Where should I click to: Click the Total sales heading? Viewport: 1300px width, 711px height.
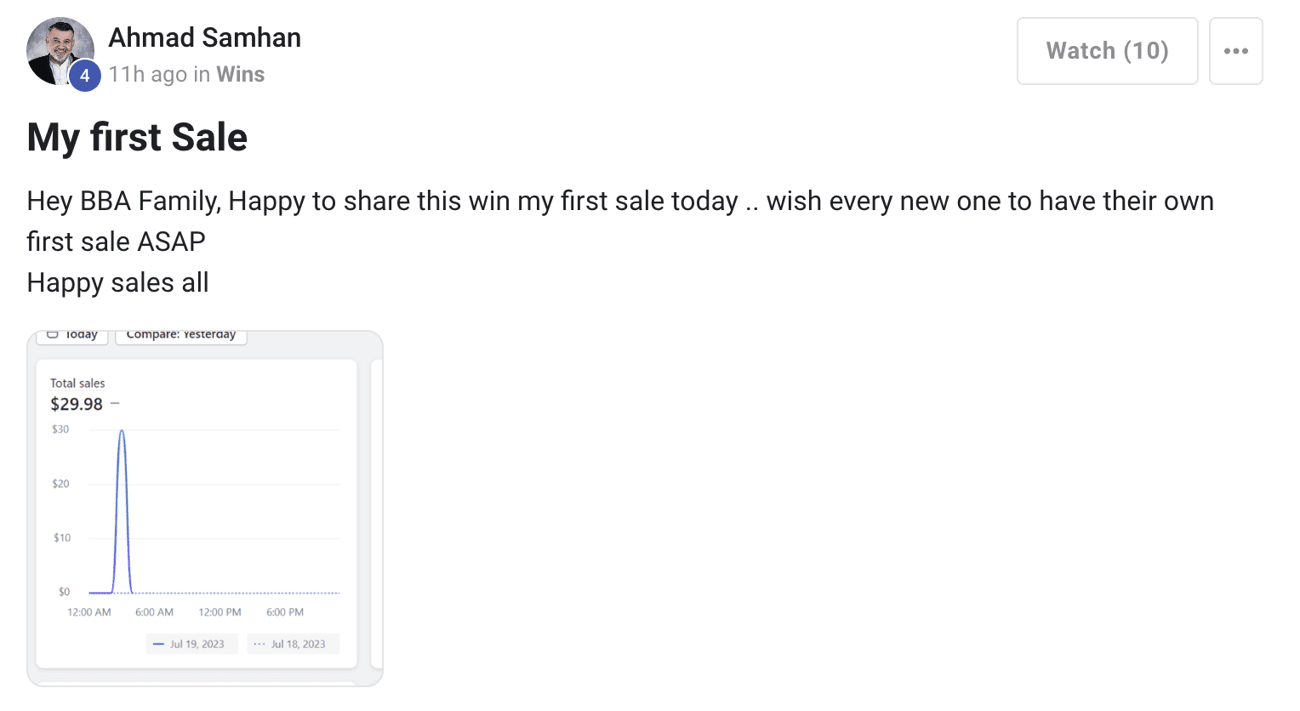click(x=77, y=383)
